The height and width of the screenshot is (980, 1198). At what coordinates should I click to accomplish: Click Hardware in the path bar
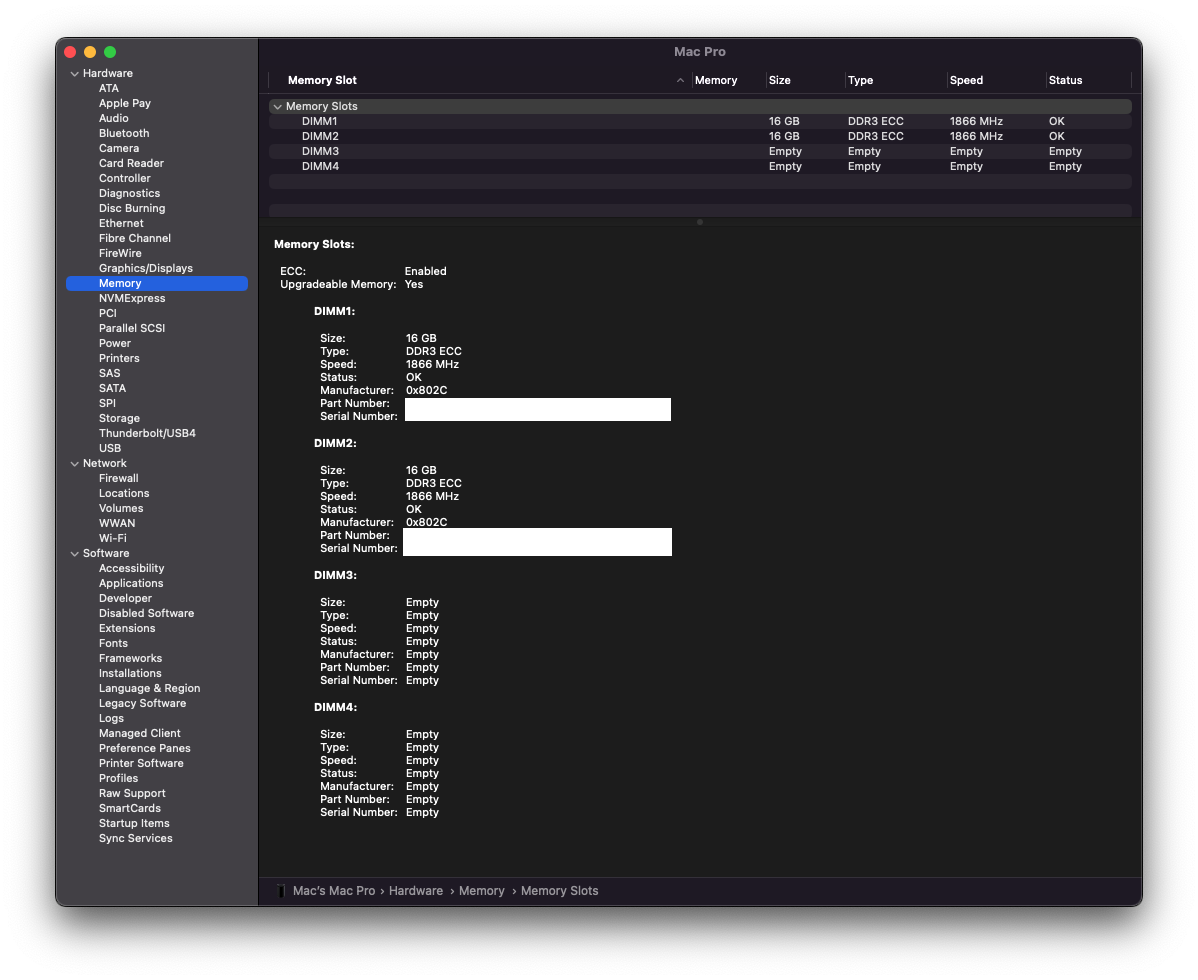coord(416,891)
